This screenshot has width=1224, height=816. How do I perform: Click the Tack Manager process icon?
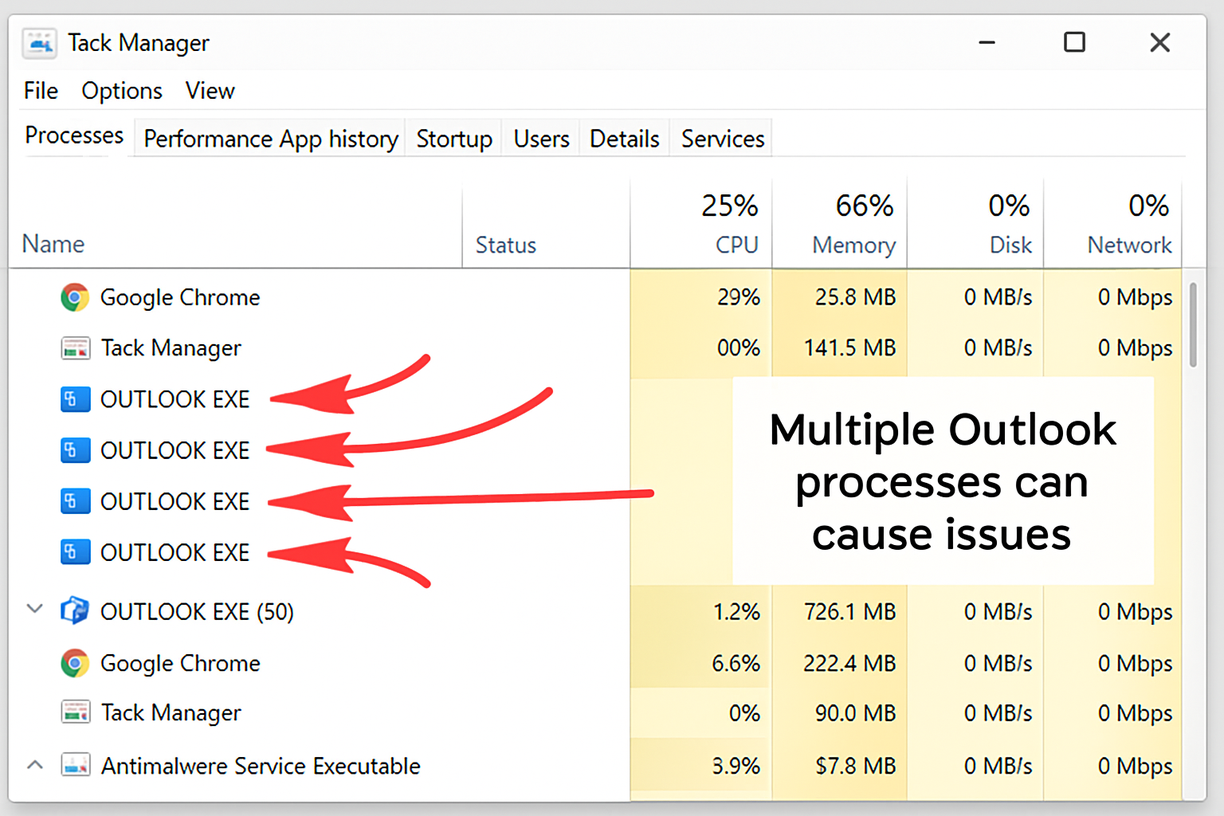click(x=74, y=348)
